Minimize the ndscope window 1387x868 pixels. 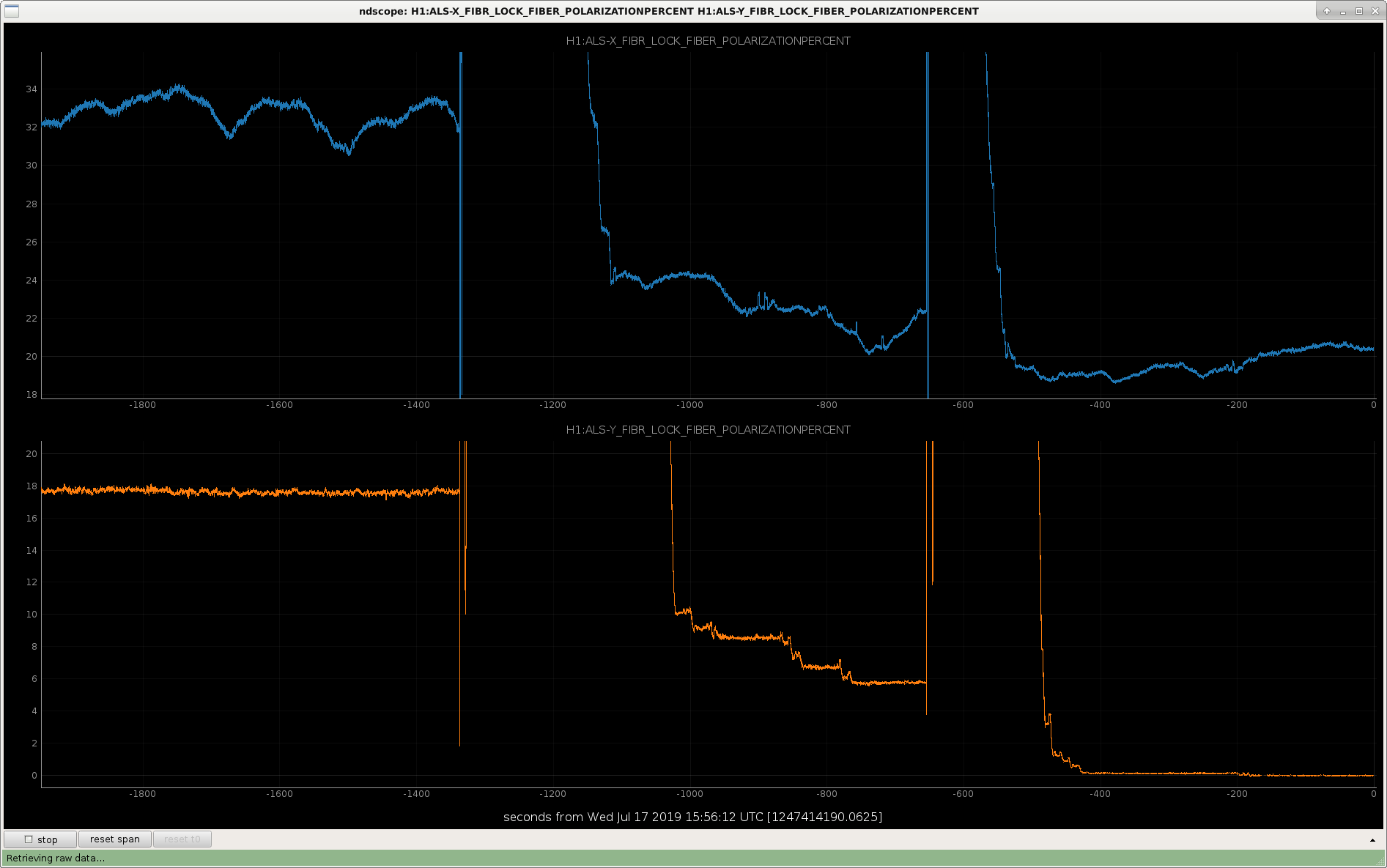pyautogui.click(x=1343, y=11)
